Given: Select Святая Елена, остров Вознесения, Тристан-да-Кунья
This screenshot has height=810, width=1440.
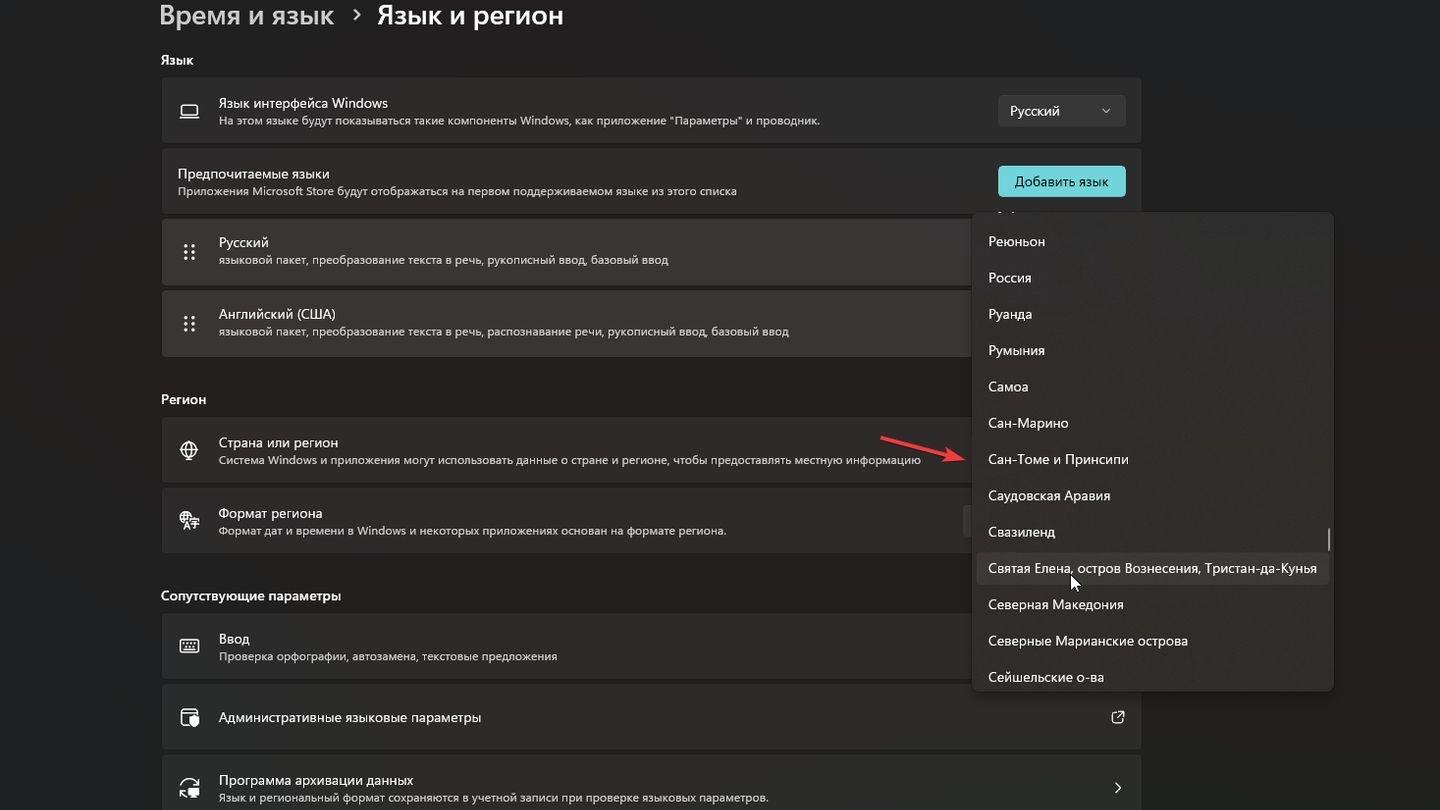Looking at the screenshot, I should point(1152,568).
